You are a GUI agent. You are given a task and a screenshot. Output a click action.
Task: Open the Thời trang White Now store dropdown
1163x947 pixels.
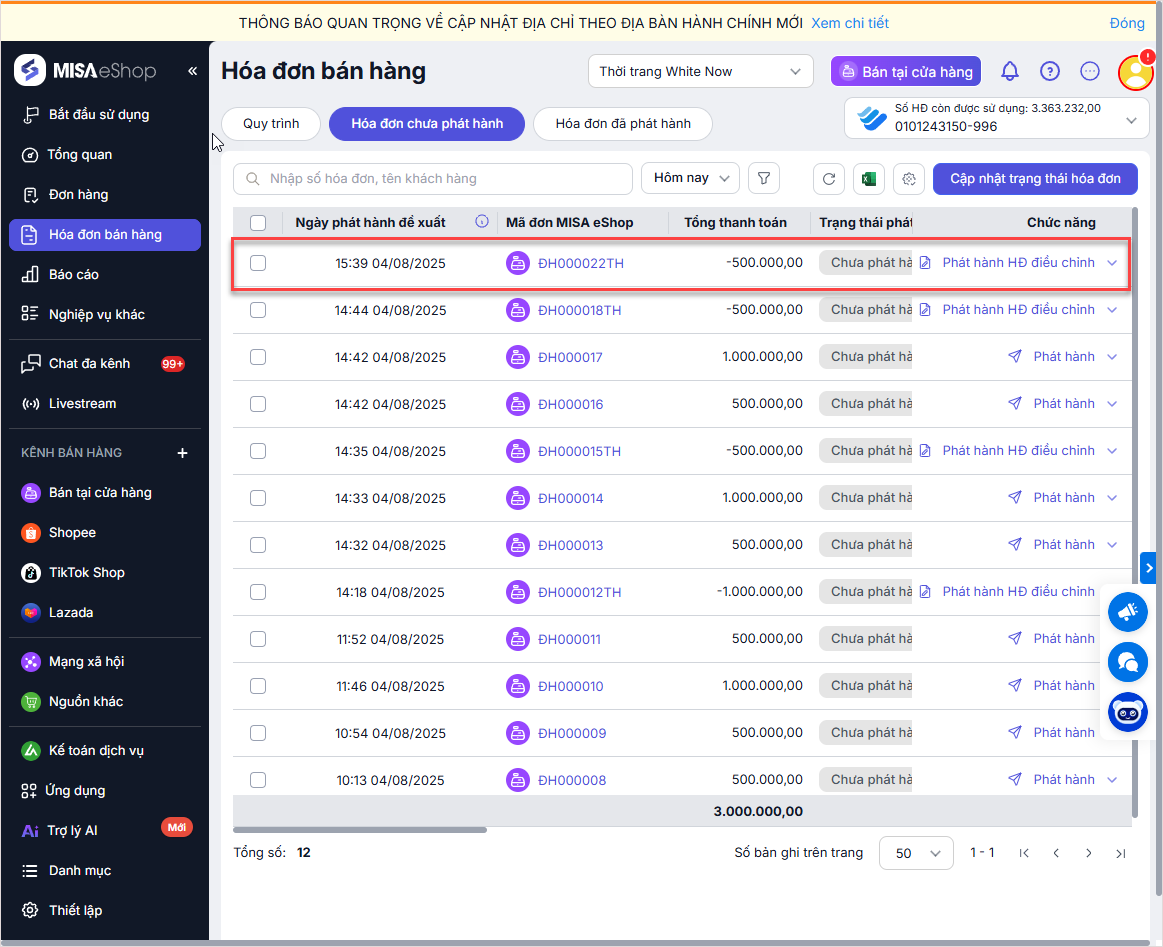click(700, 71)
